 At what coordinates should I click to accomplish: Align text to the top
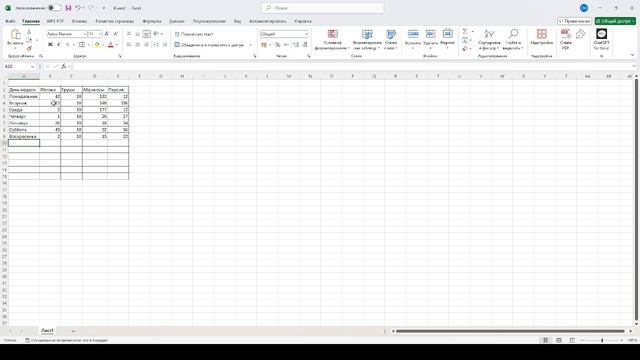[x=129, y=34]
